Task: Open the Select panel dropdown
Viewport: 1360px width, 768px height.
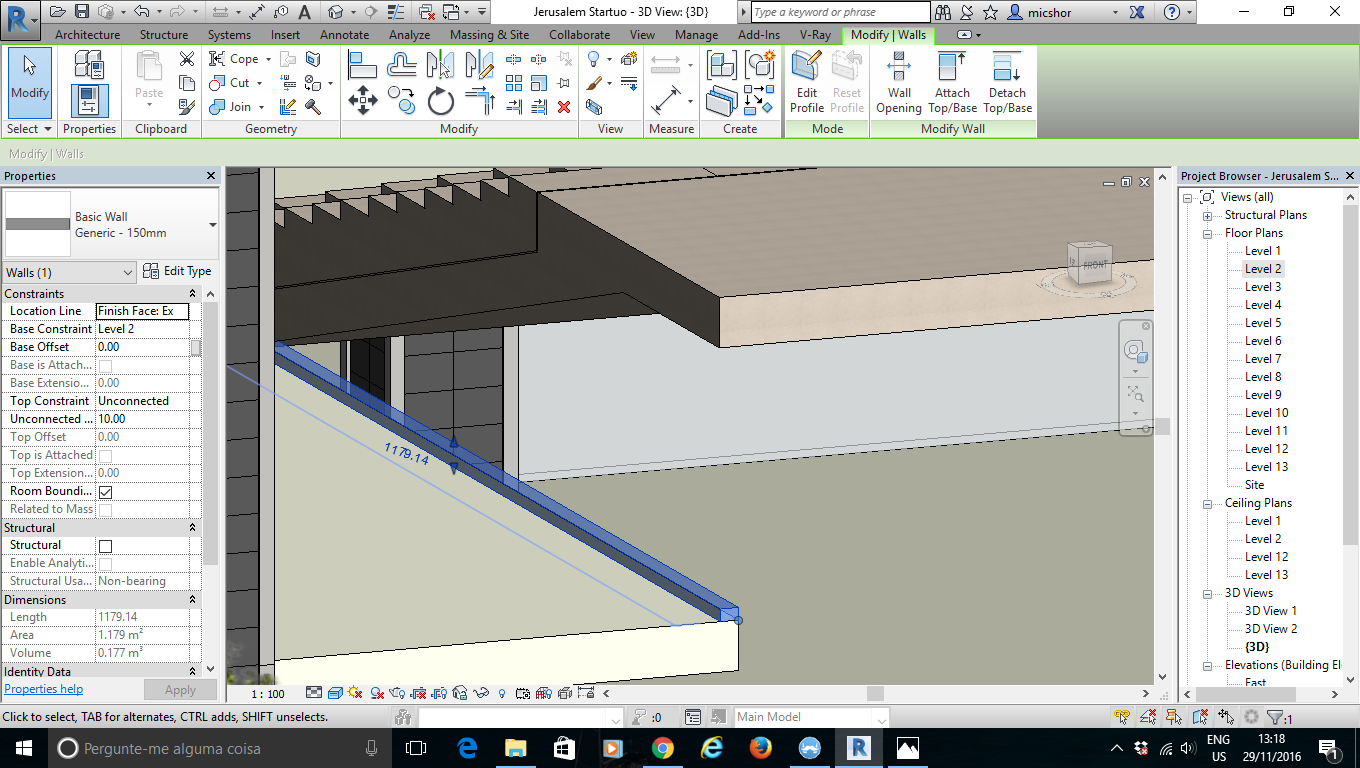Action: click(29, 129)
